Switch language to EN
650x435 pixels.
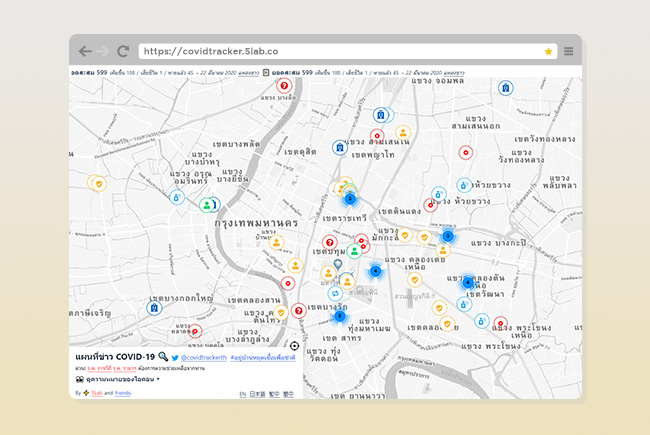(243, 394)
